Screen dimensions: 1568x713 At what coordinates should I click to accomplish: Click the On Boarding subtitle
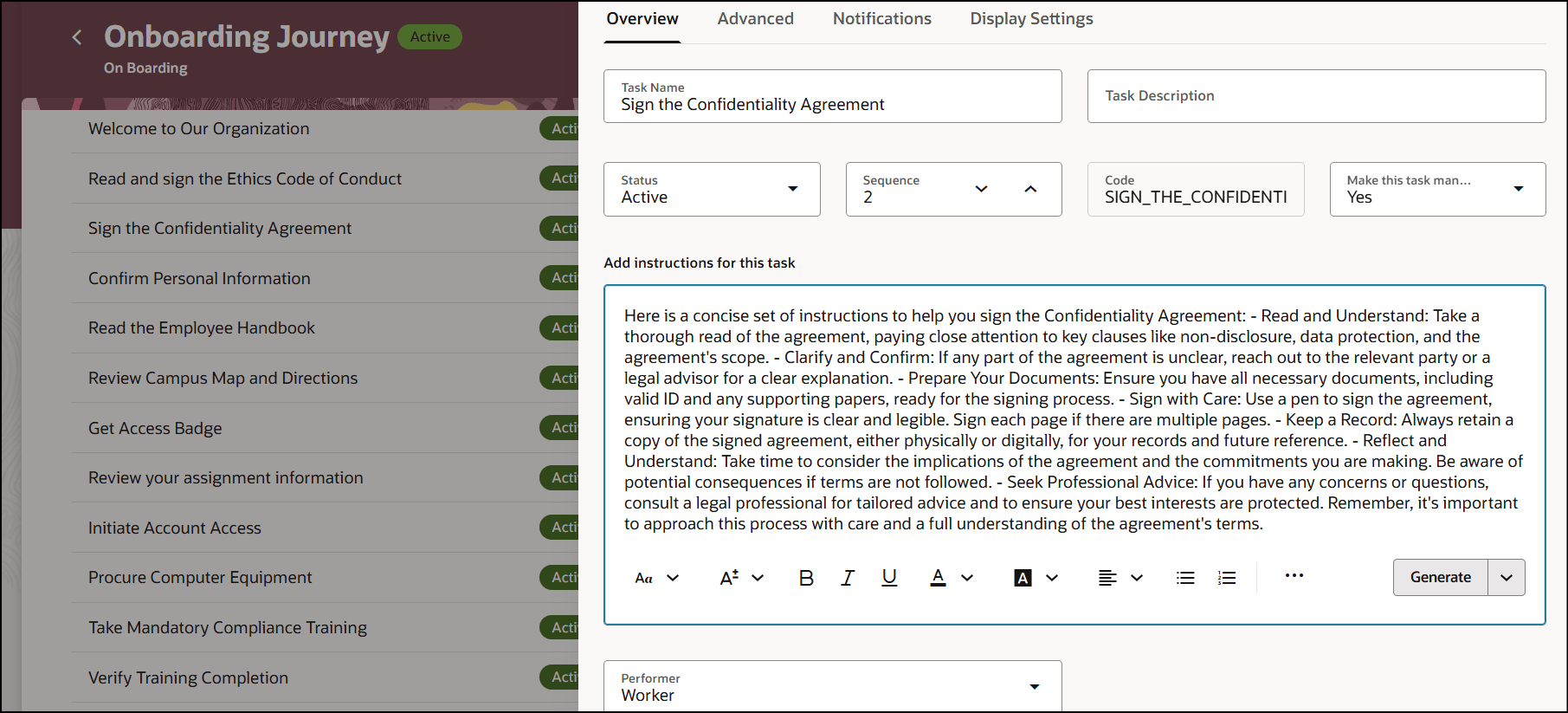[x=145, y=68]
